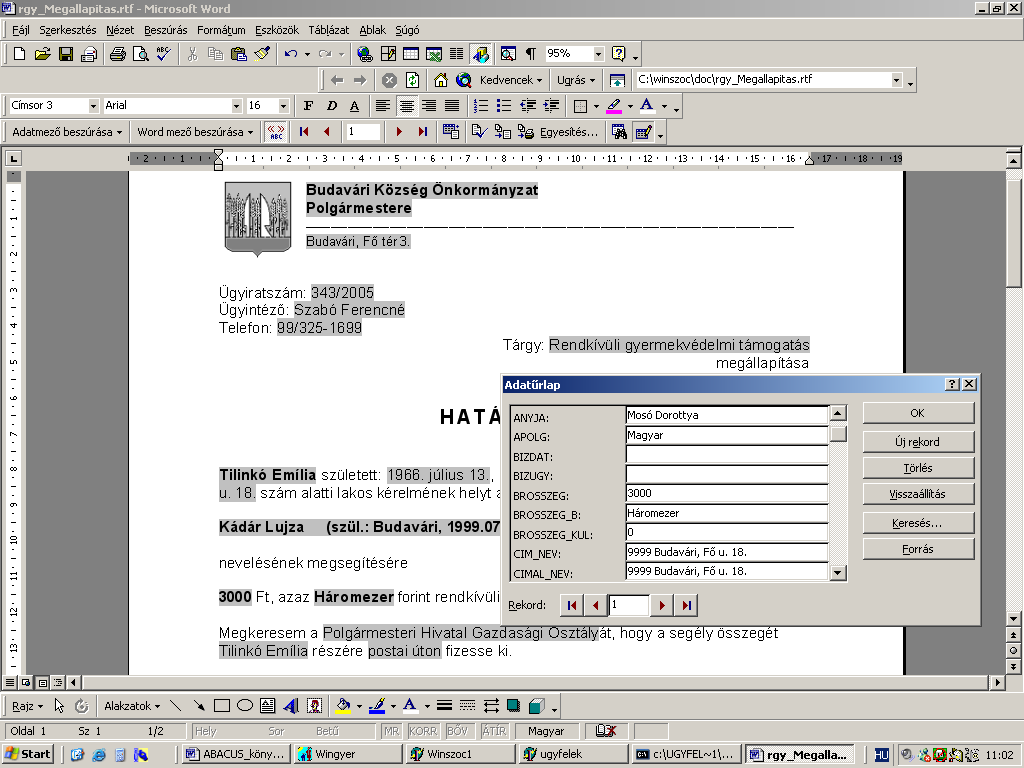Screen dimensions: 1024x768
Task: Create a new blank document
Action: tap(20, 54)
